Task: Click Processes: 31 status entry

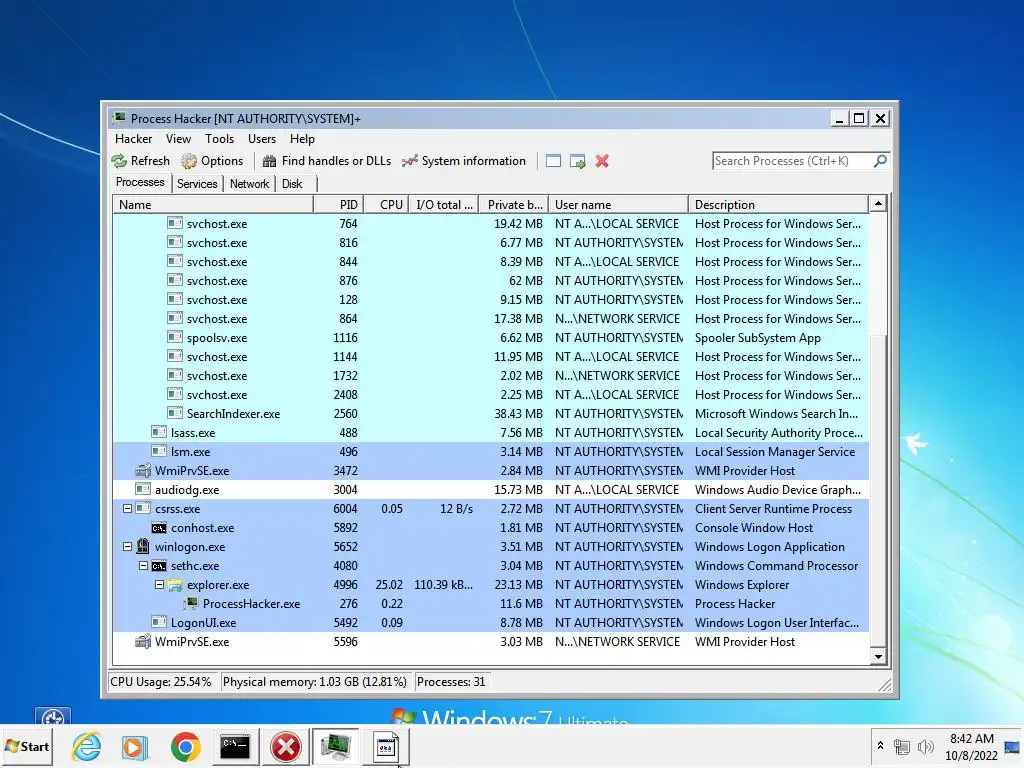Action: [x=451, y=682]
